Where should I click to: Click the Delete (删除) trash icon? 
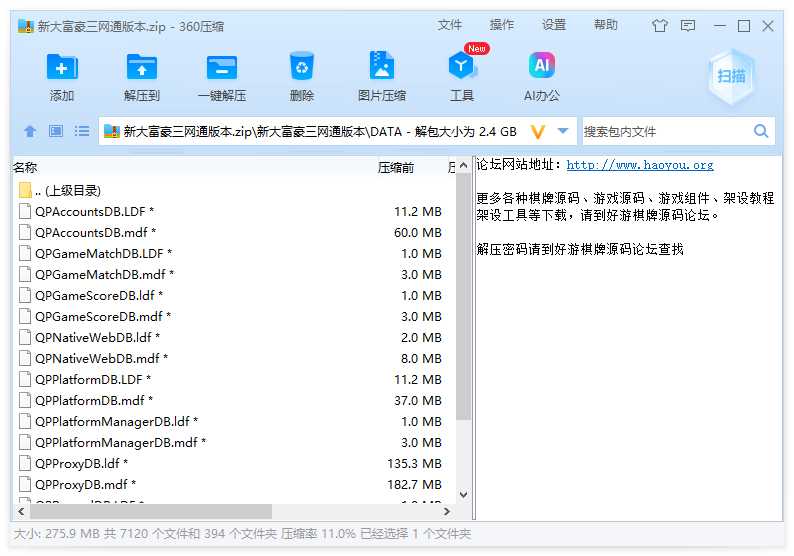click(x=302, y=66)
